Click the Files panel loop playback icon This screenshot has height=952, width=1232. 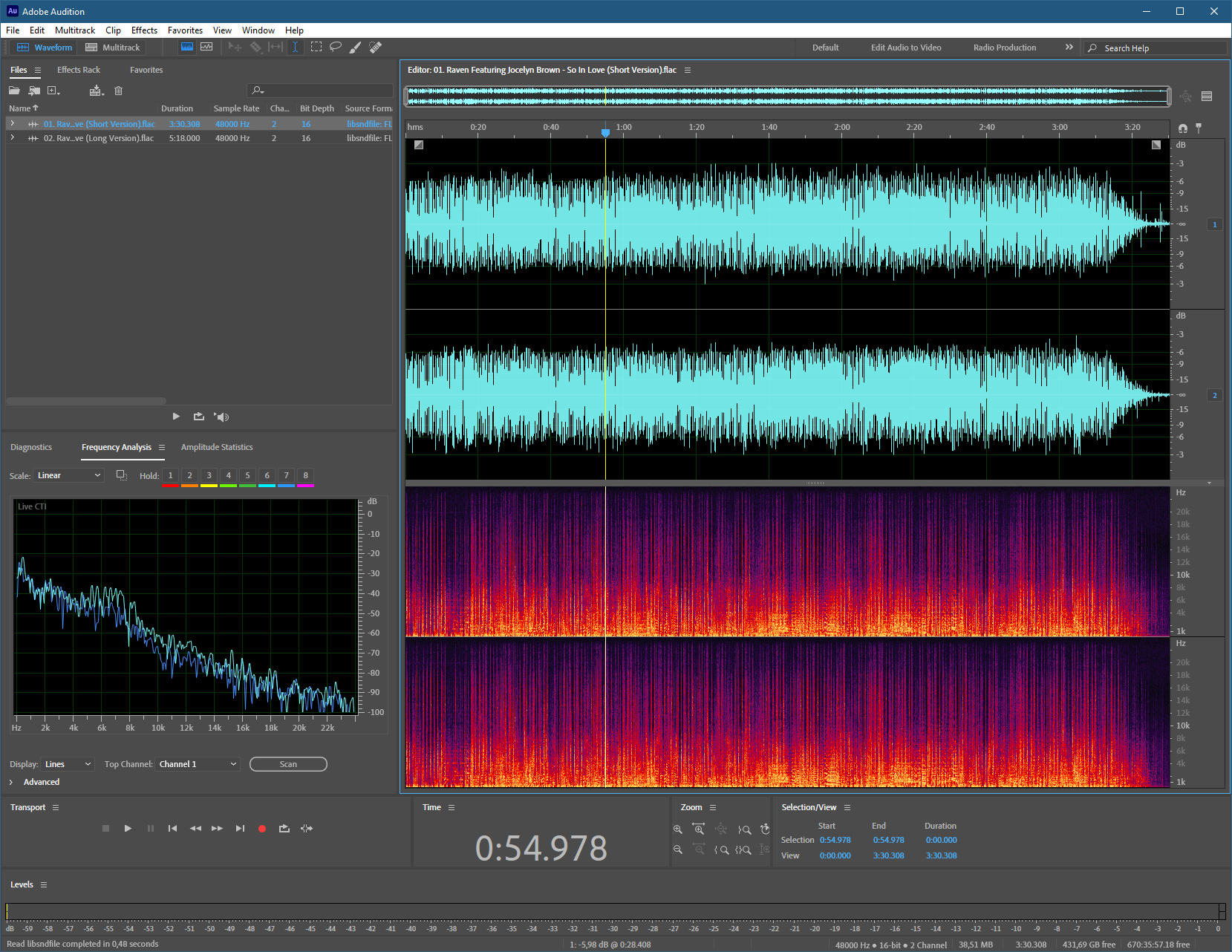198,417
